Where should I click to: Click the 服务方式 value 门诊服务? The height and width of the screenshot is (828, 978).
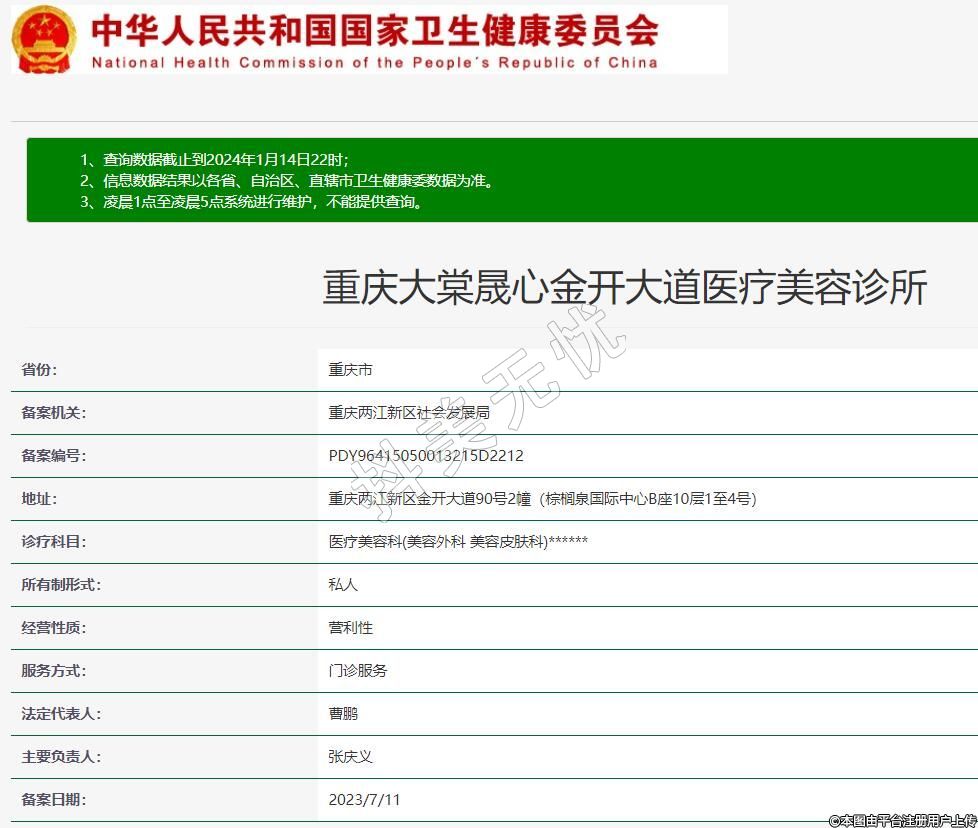tap(357, 671)
